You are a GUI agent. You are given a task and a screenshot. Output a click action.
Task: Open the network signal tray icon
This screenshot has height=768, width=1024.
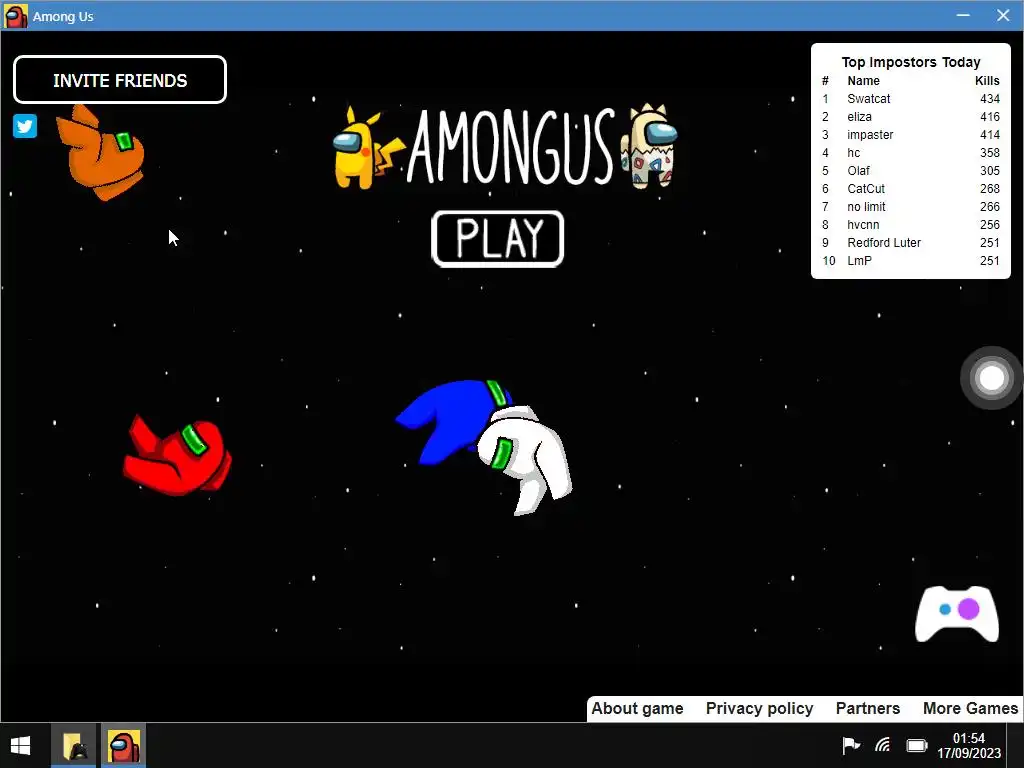pos(883,744)
